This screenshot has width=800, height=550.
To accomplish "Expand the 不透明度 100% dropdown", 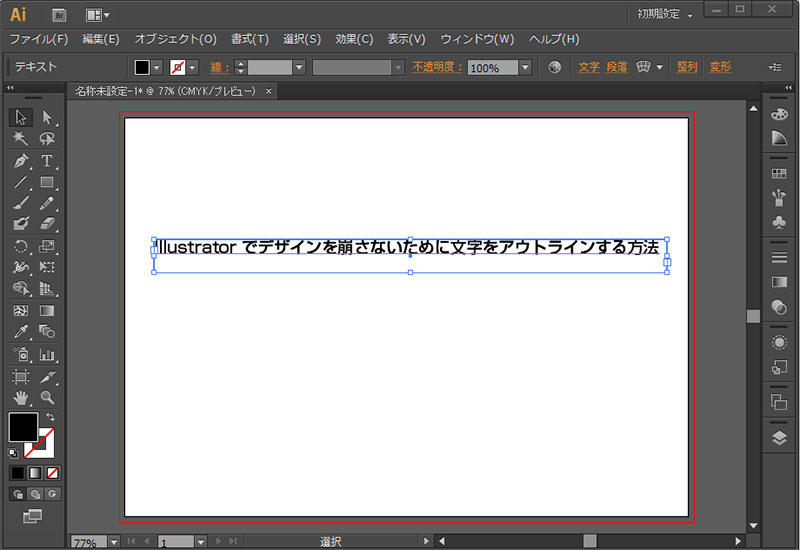I will tap(525, 68).
